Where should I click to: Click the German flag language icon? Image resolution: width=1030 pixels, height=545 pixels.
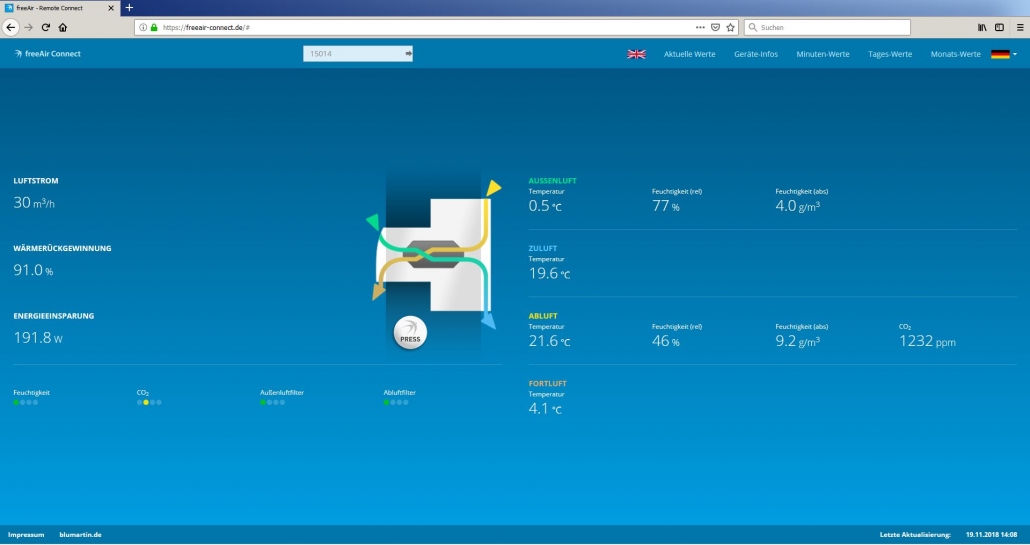[1000, 54]
